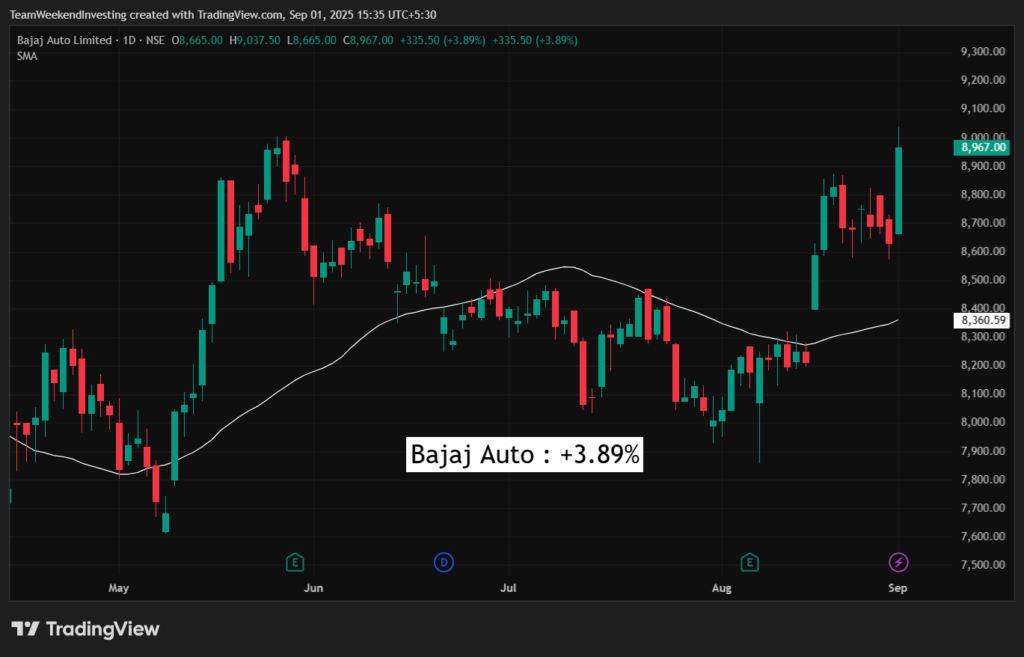Viewport: 1024px width, 657px height.
Task: Click the 7,500.00 price axis label
Action: [983, 565]
